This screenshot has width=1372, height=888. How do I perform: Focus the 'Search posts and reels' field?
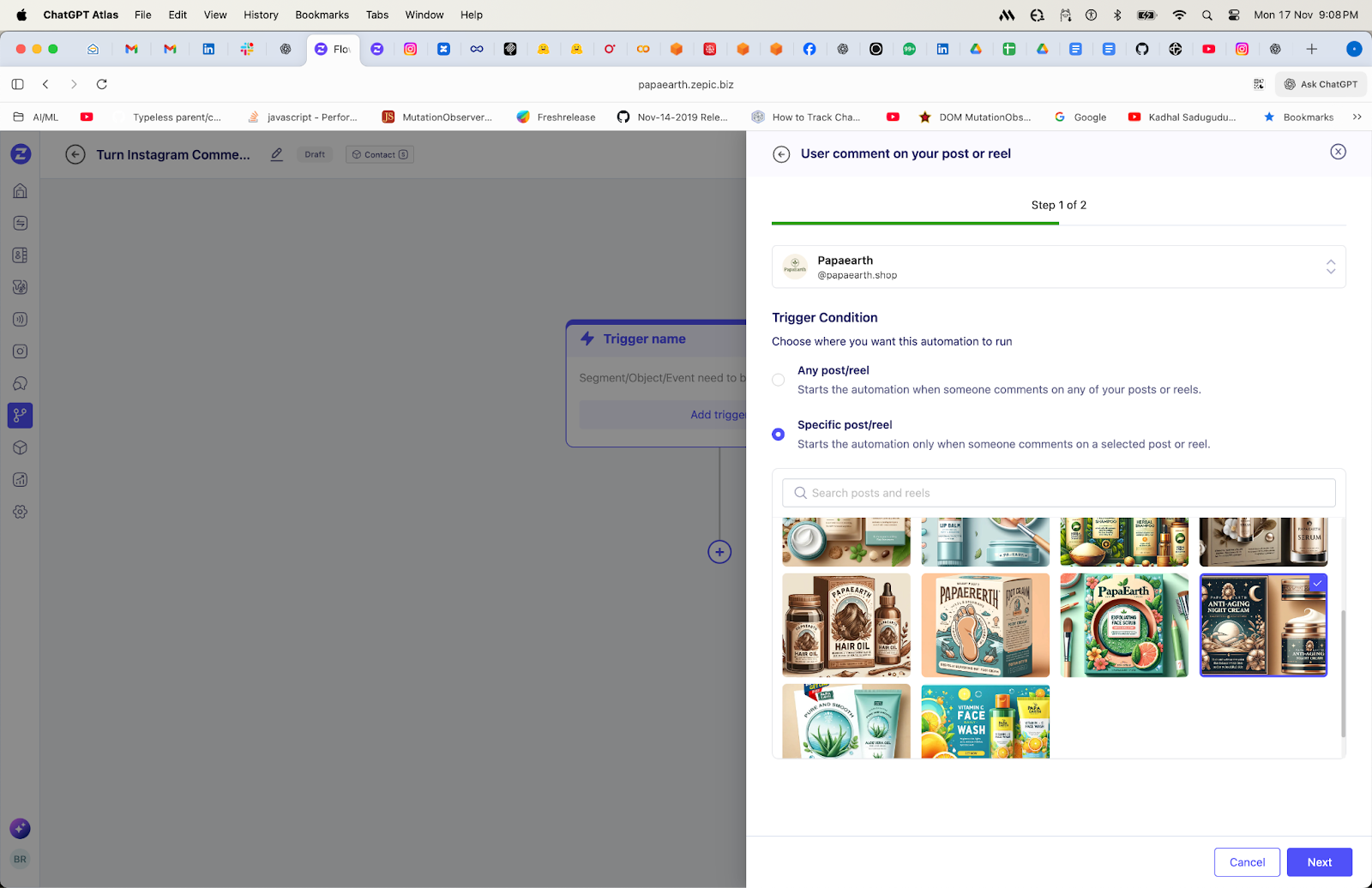1058,493
